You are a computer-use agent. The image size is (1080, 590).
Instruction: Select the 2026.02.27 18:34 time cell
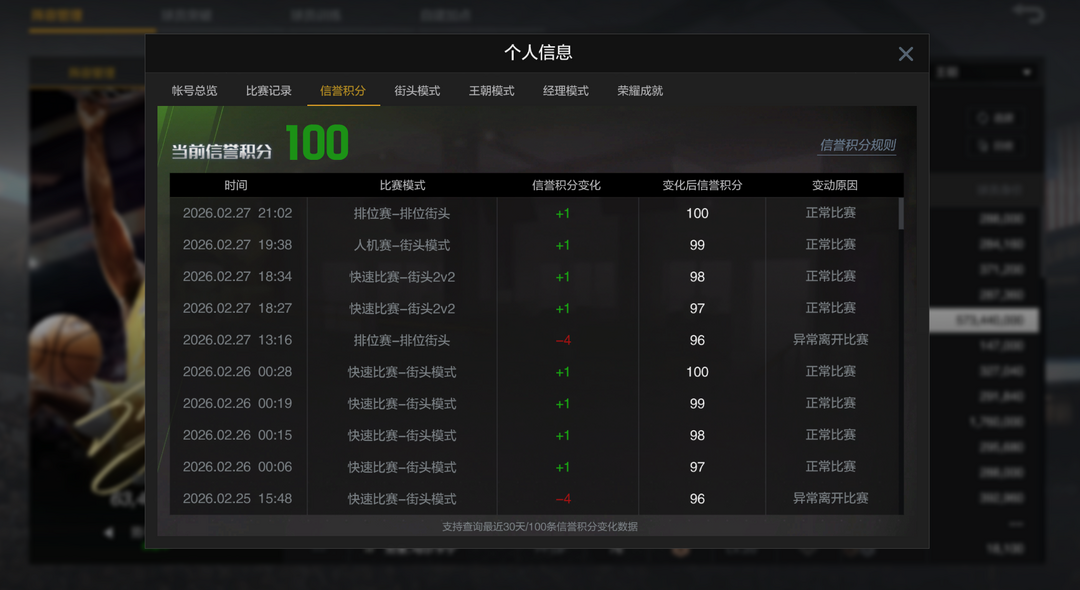point(238,277)
